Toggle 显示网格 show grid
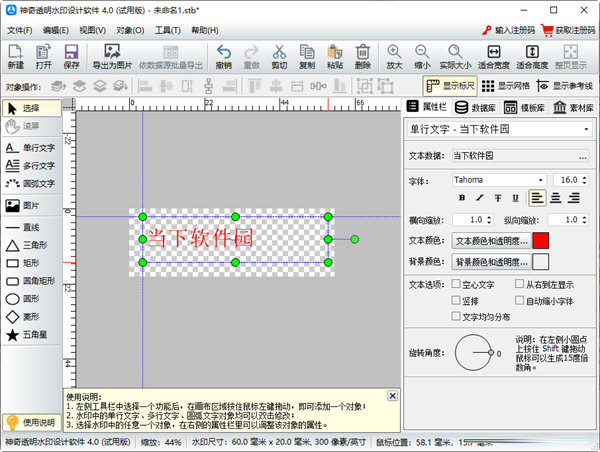Screen dimensions: 600x452 [x=505, y=86]
